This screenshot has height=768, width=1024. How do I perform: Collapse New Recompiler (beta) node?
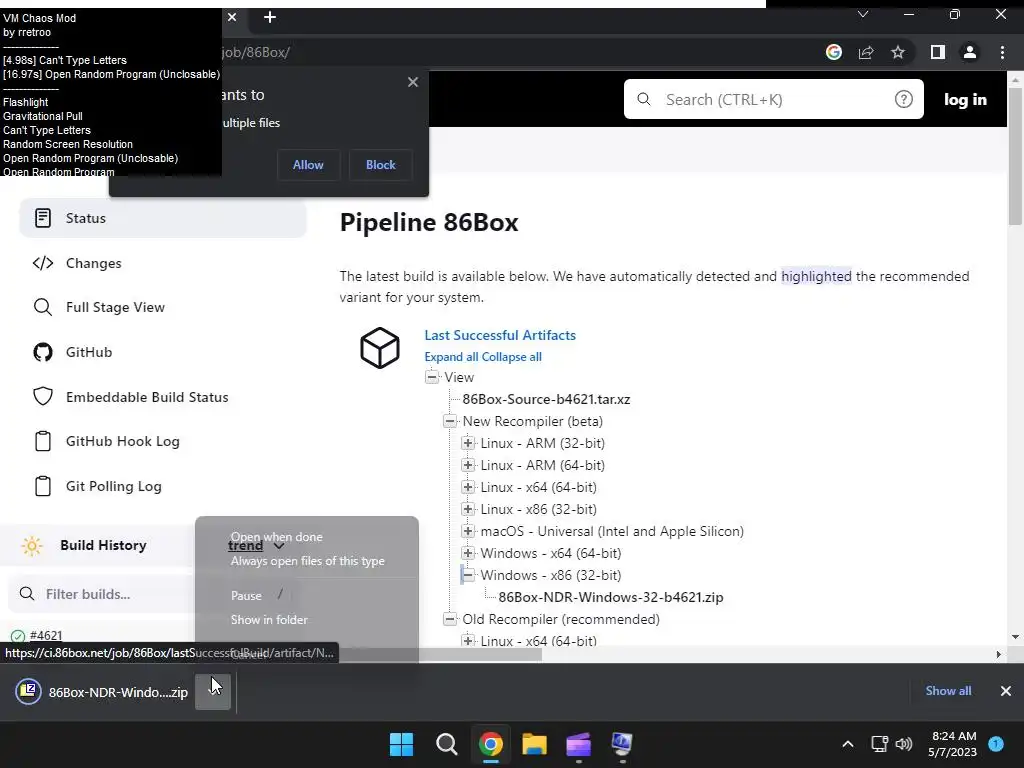click(450, 421)
